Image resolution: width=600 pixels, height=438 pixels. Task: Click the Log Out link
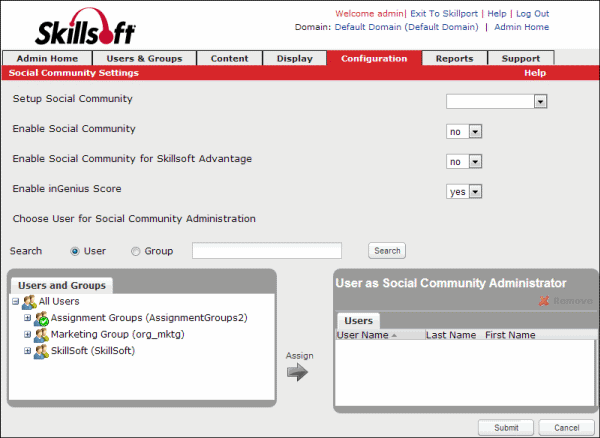[533, 14]
